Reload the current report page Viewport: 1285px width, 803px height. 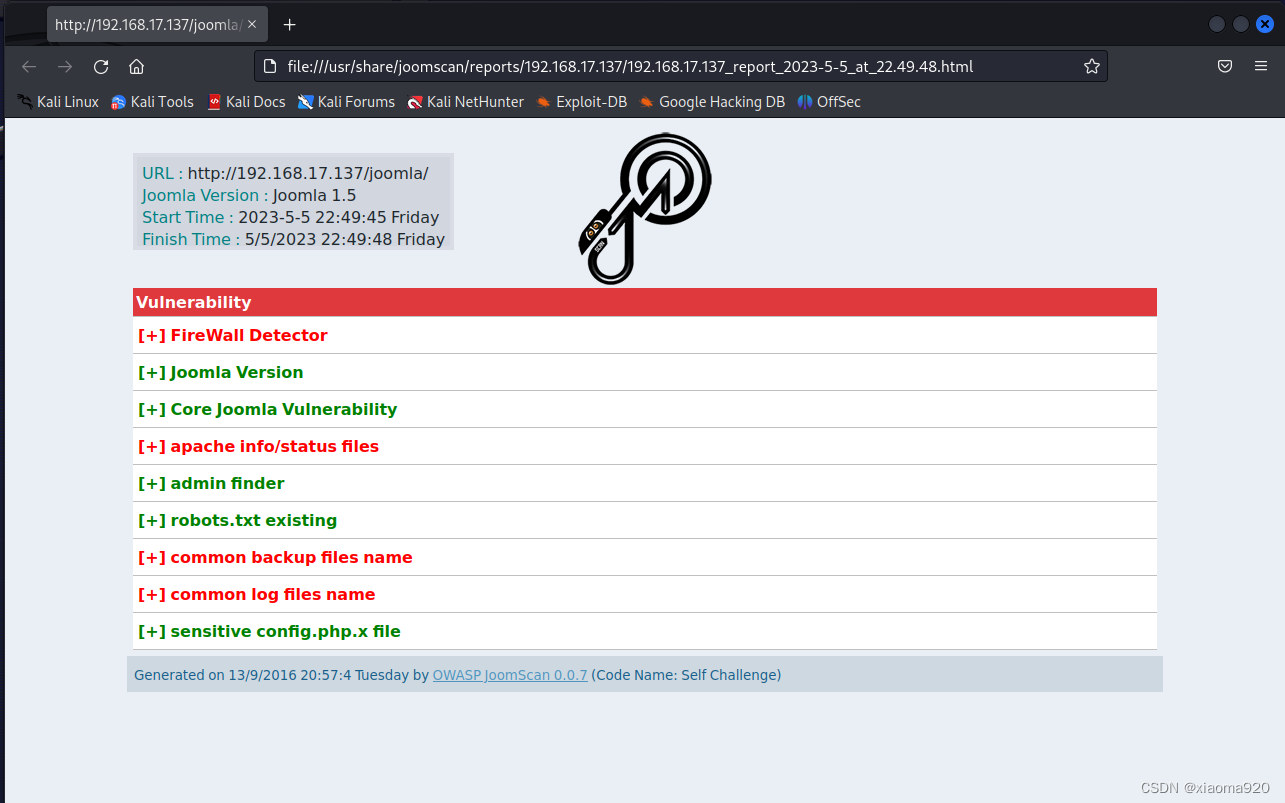point(101,67)
